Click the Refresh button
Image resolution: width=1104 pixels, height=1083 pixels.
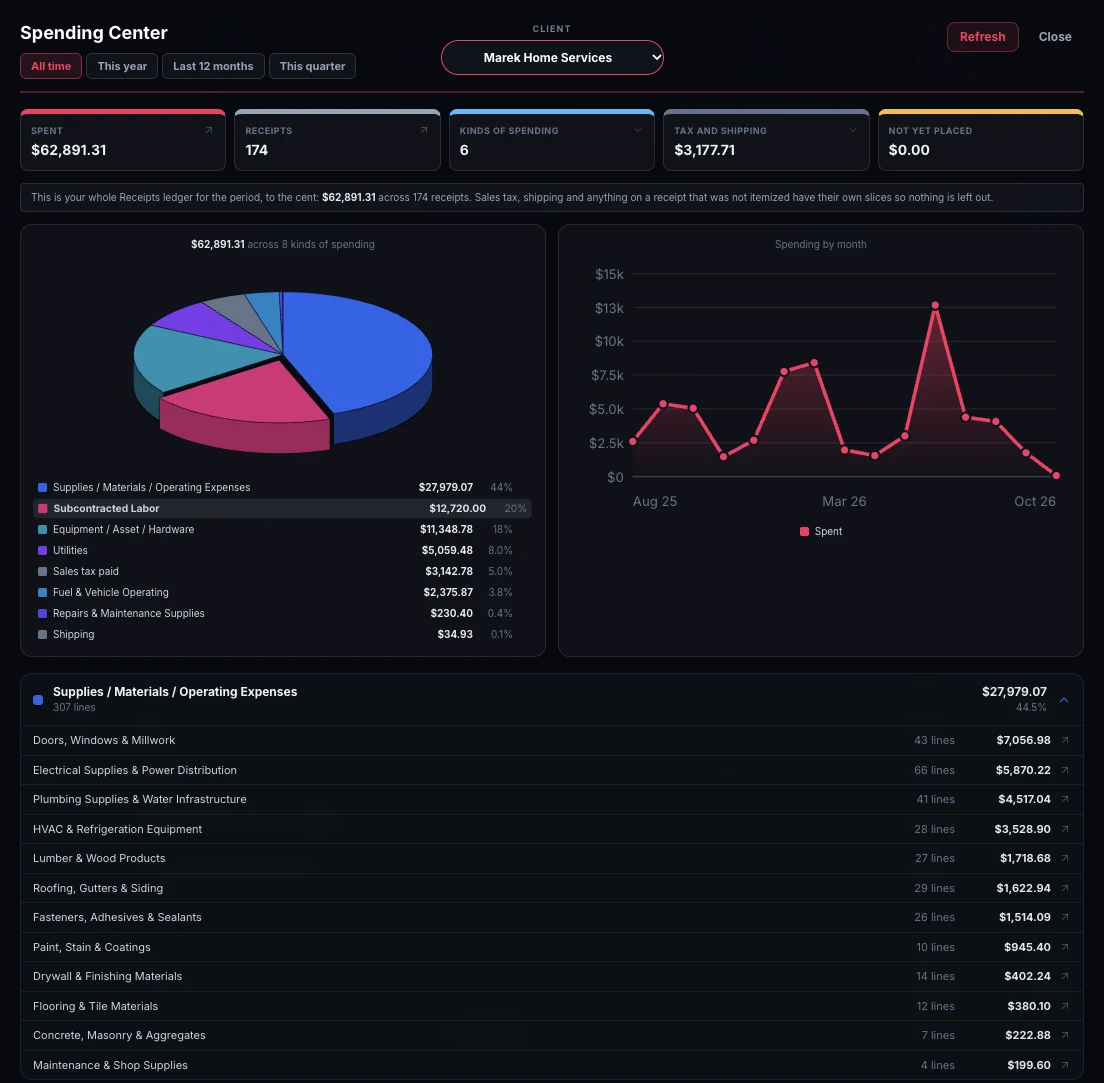click(982, 37)
